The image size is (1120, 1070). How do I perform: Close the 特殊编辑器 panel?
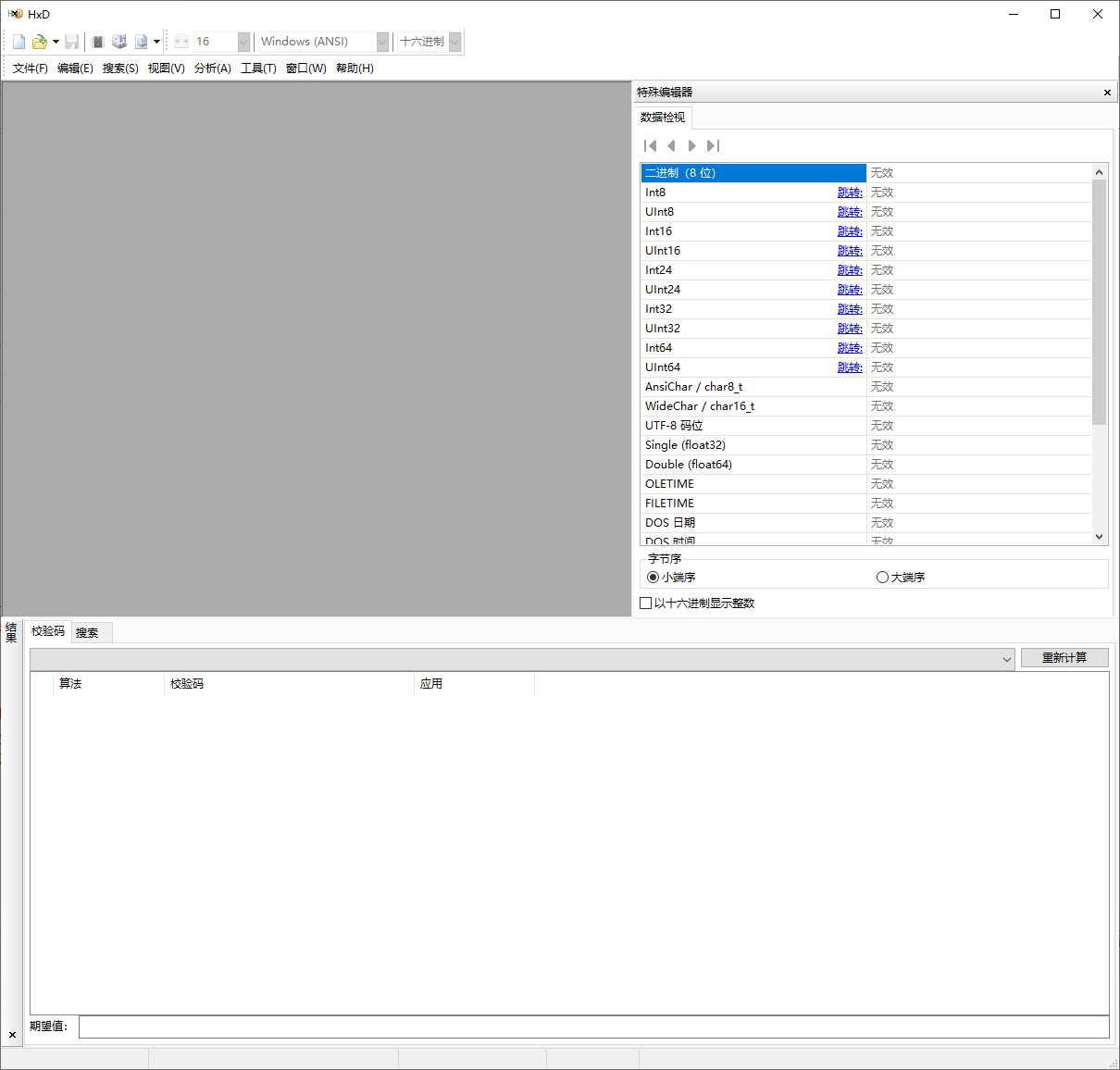point(1107,93)
